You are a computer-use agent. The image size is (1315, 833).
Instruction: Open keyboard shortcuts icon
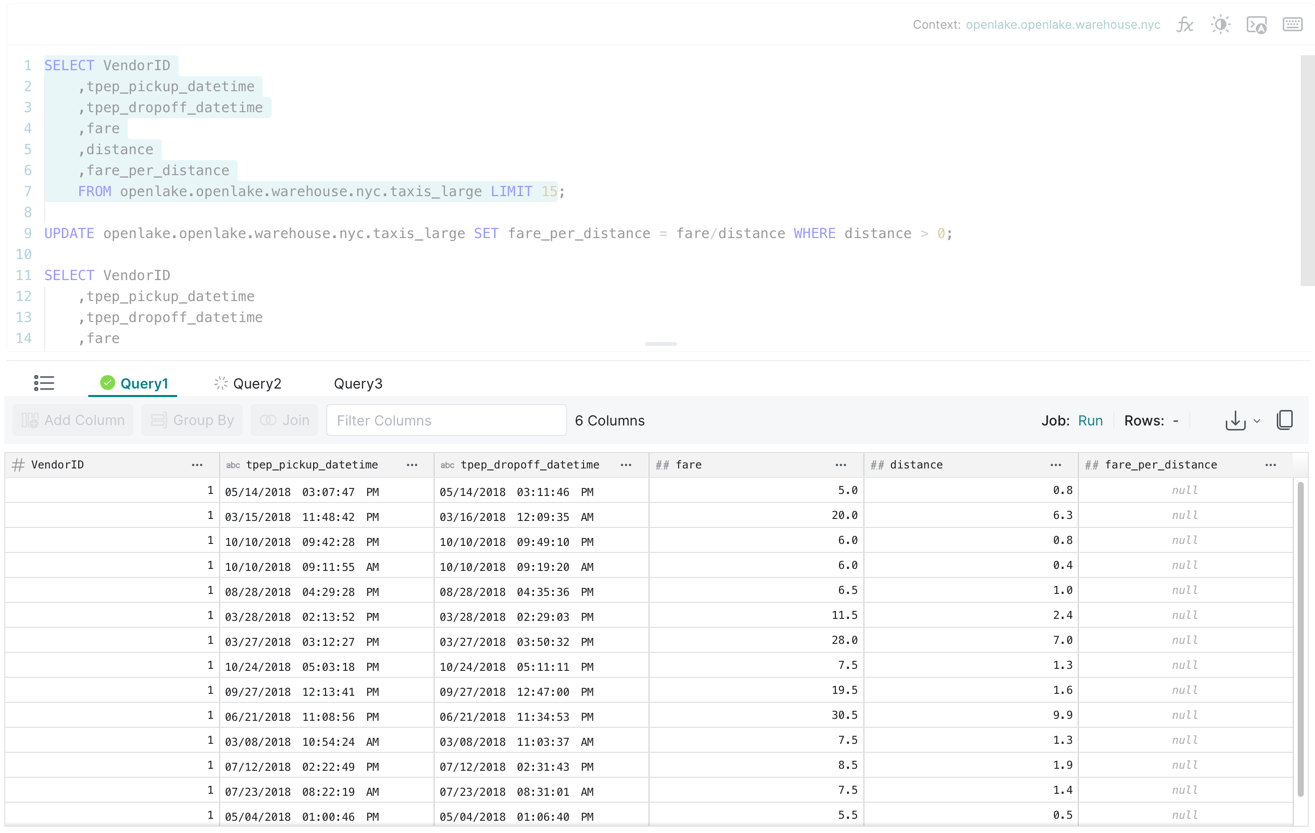click(x=1292, y=25)
